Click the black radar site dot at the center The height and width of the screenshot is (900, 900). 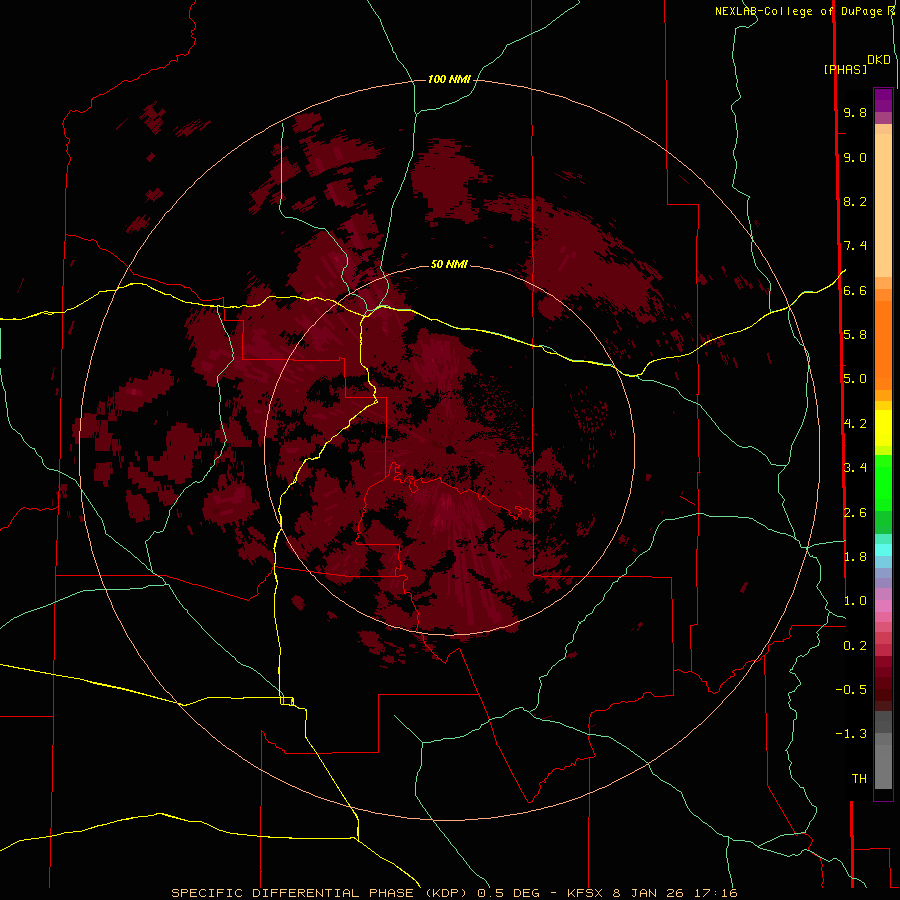tap(450, 449)
